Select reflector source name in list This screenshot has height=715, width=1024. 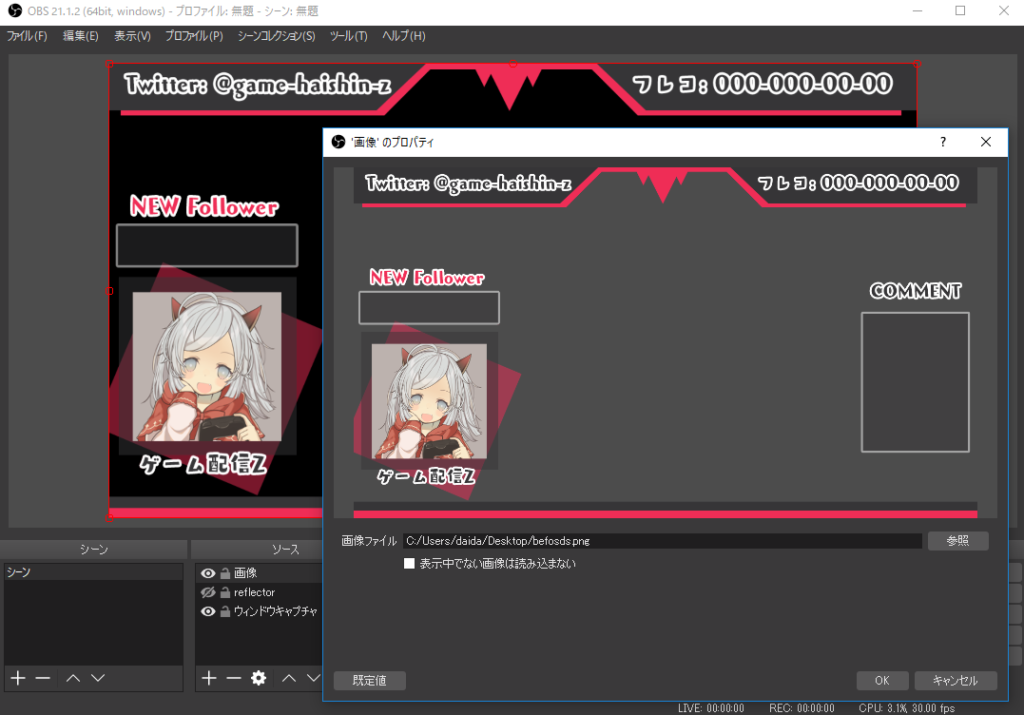(255, 592)
